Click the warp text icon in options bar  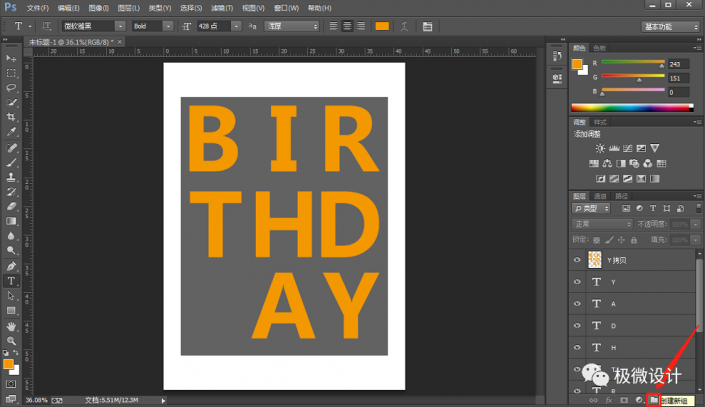[x=406, y=25]
